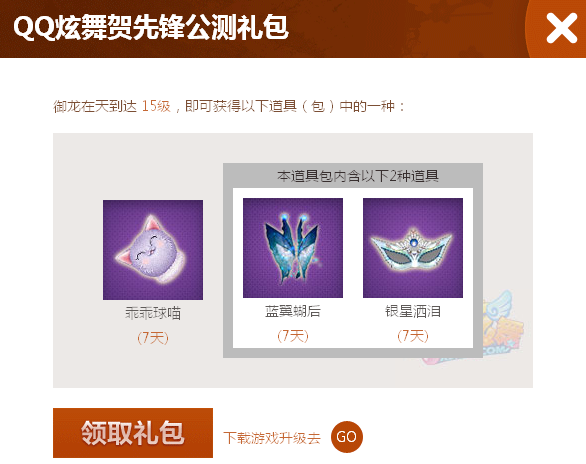Viewport: 586px width, 464px height.
Task: Select the 蓝翼蝴后 butterfly wings image
Action: 293,248
